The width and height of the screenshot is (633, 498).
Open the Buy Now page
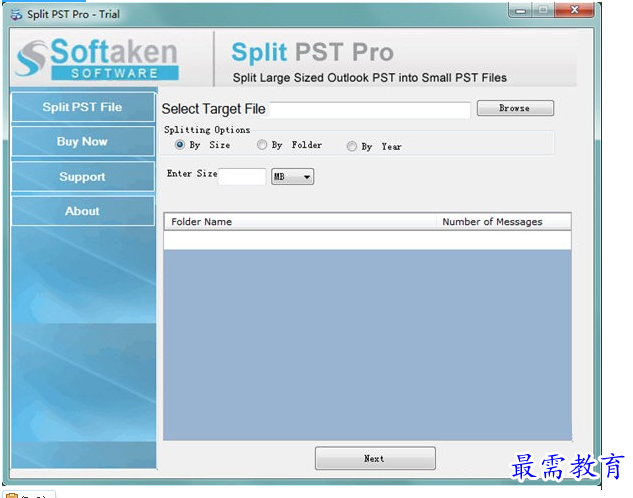[83, 141]
